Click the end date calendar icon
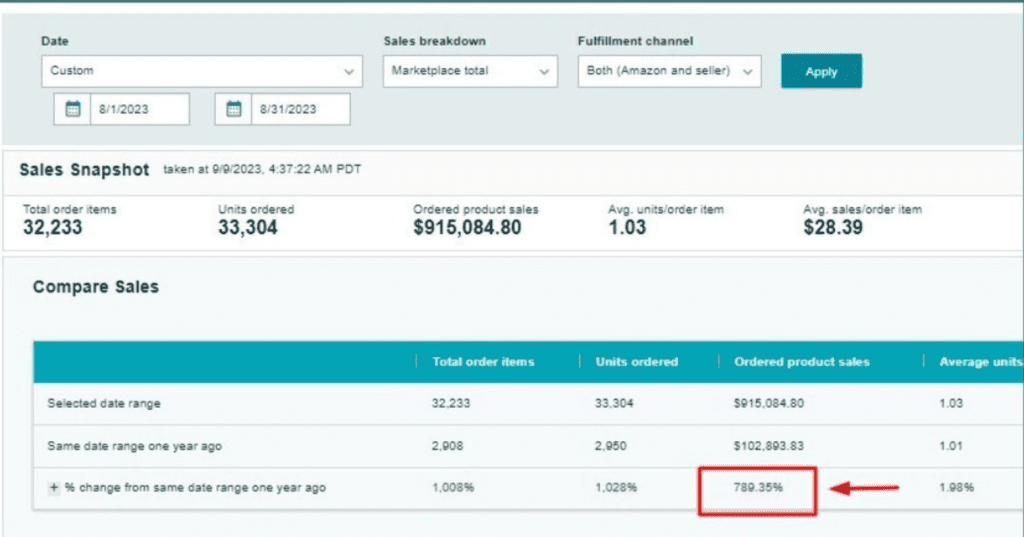Screen dimensions: 1024x537 pos(233,110)
